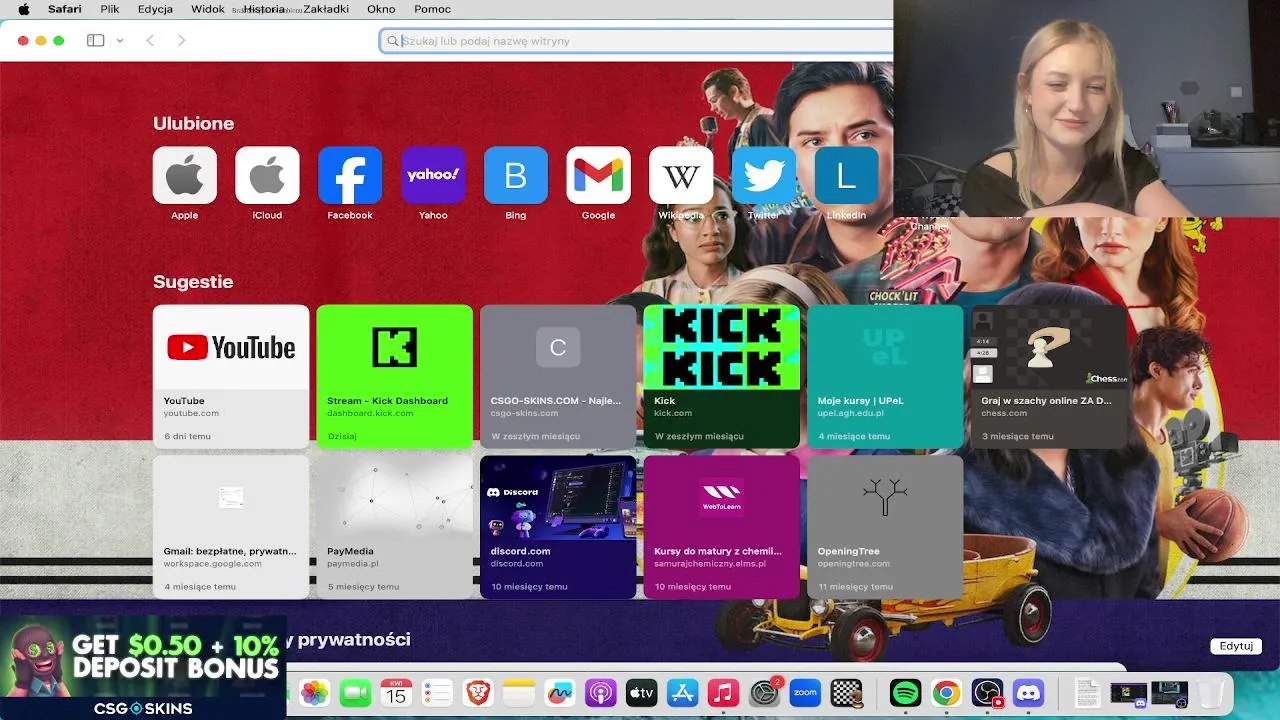
Task: Launch Podcasts from the Dock
Action: pyautogui.click(x=601, y=693)
